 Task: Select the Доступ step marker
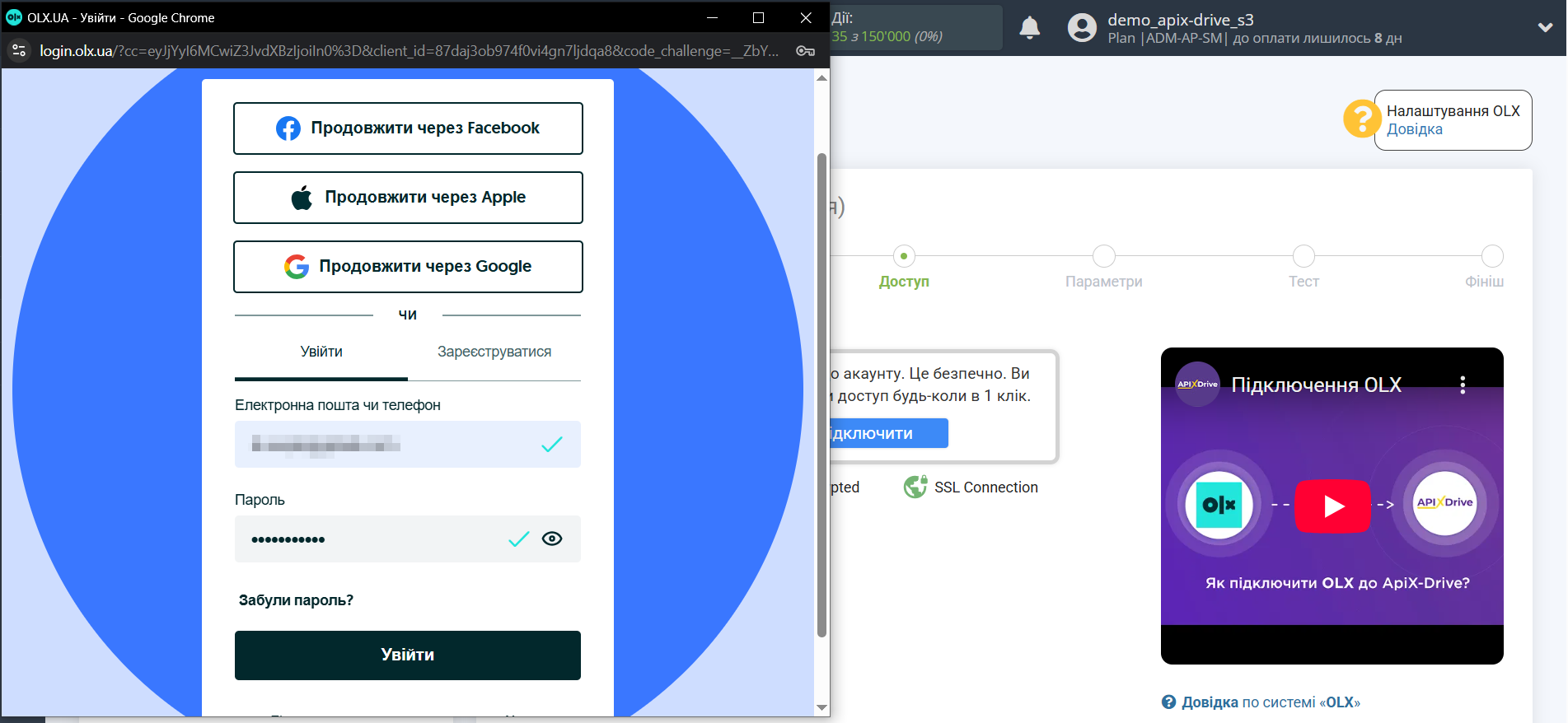pyautogui.click(x=904, y=256)
